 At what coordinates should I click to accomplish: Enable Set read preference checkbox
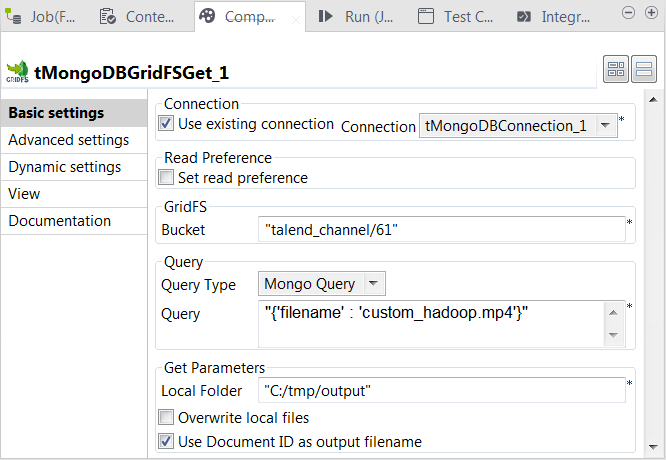pyautogui.click(x=167, y=178)
